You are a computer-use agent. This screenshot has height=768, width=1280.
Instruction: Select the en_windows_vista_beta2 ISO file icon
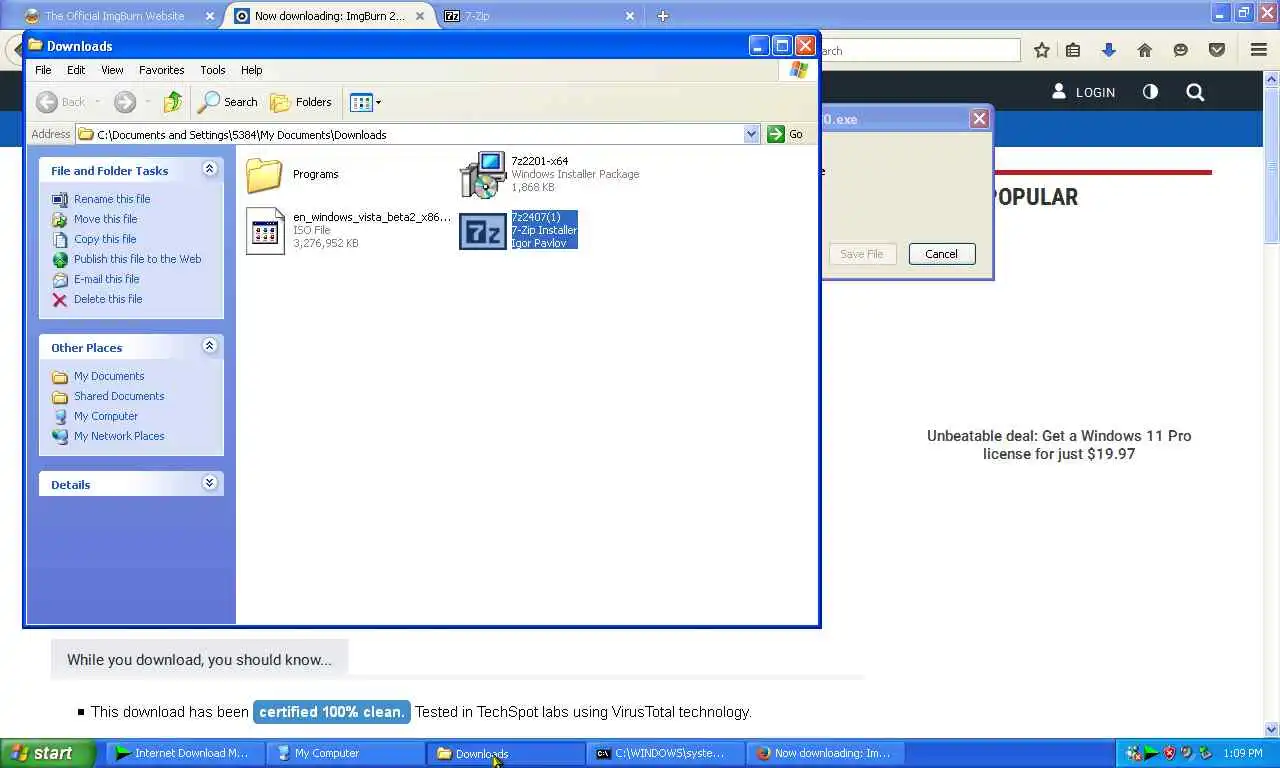click(x=265, y=231)
